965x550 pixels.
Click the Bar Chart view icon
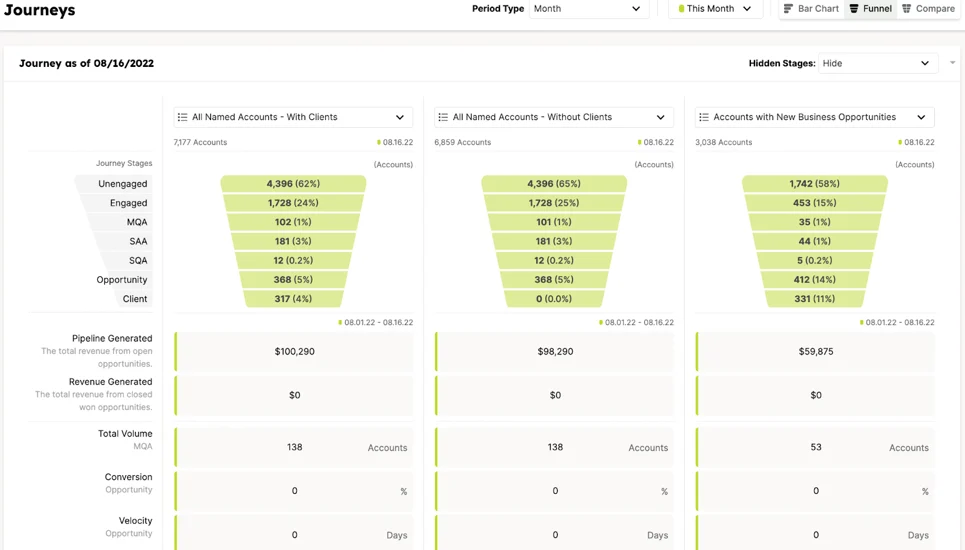point(788,9)
